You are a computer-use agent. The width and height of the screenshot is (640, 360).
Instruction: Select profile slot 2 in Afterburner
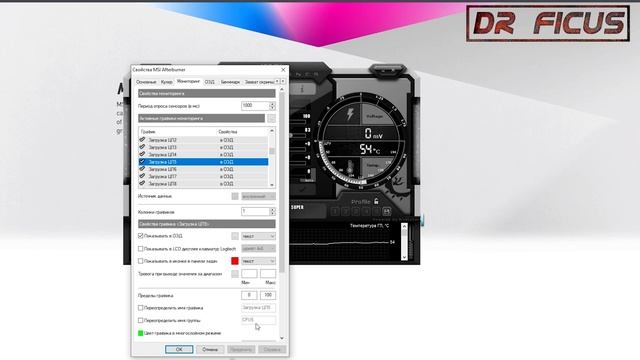[345, 211]
